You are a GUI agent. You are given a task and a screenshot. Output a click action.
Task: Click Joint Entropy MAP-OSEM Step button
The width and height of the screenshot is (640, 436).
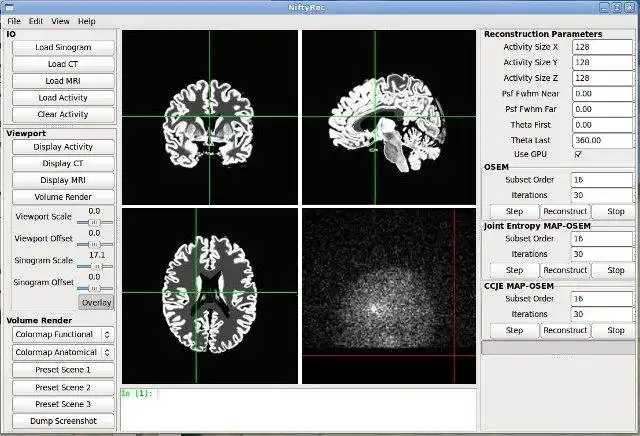(x=514, y=270)
